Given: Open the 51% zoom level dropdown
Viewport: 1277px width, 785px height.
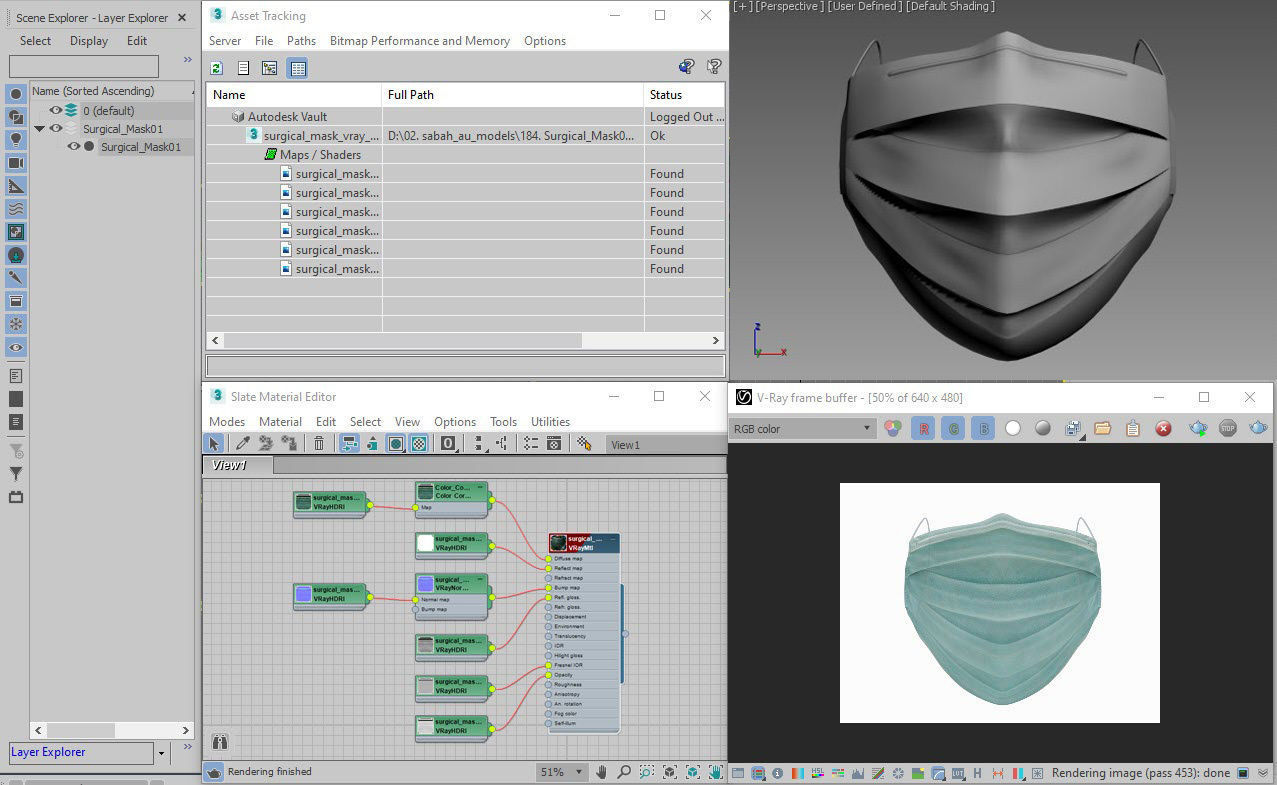Looking at the screenshot, I should 562,772.
